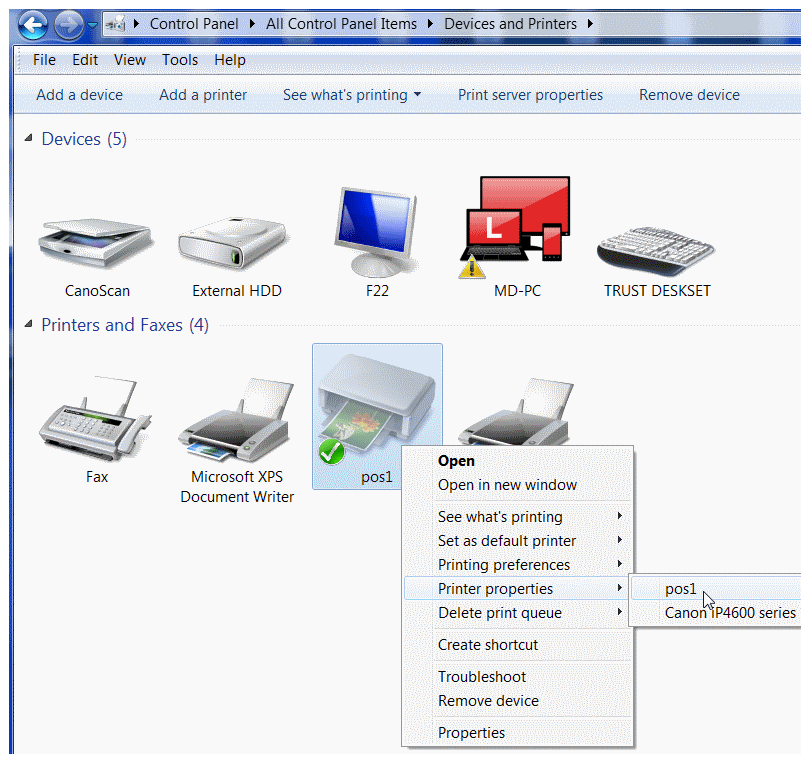
Task: Select the Fax machine icon
Action: pos(95,418)
